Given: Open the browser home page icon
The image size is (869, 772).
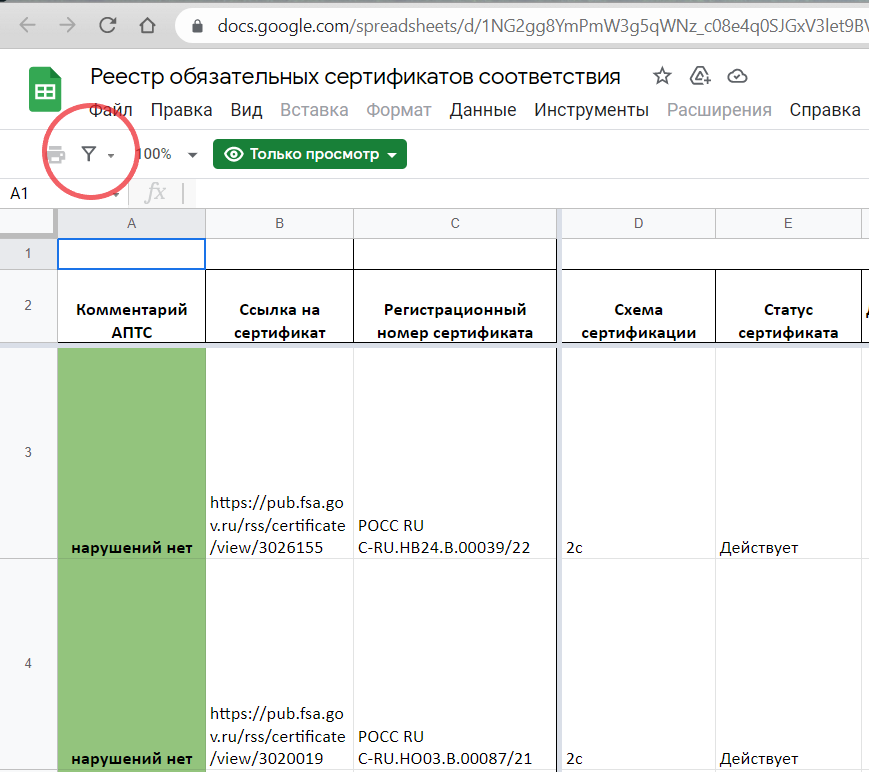Looking at the screenshot, I should point(147,25).
